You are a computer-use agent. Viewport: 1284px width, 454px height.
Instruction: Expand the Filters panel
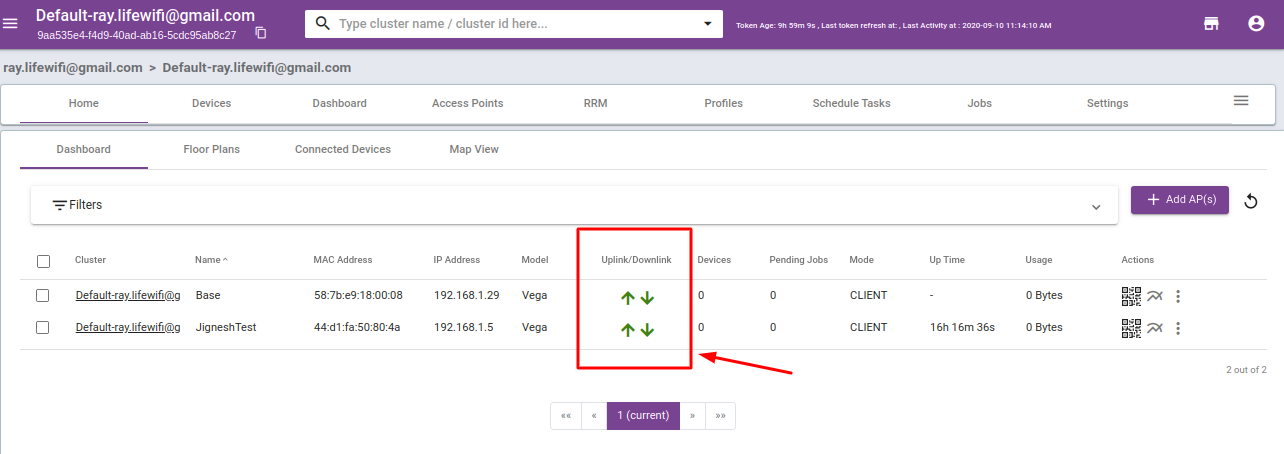pos(1096,206)
